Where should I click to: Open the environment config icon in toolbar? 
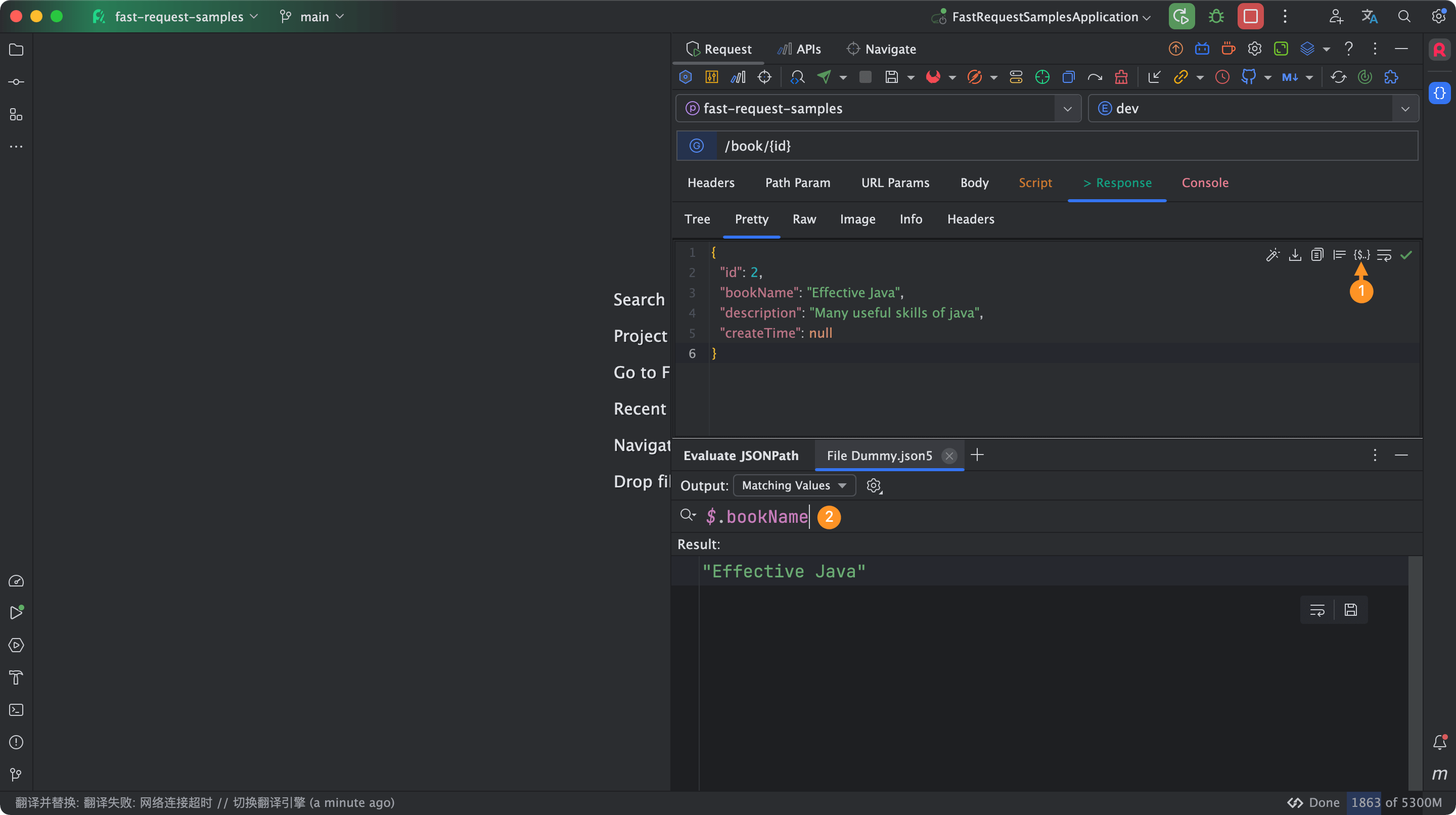pos(712,77)
